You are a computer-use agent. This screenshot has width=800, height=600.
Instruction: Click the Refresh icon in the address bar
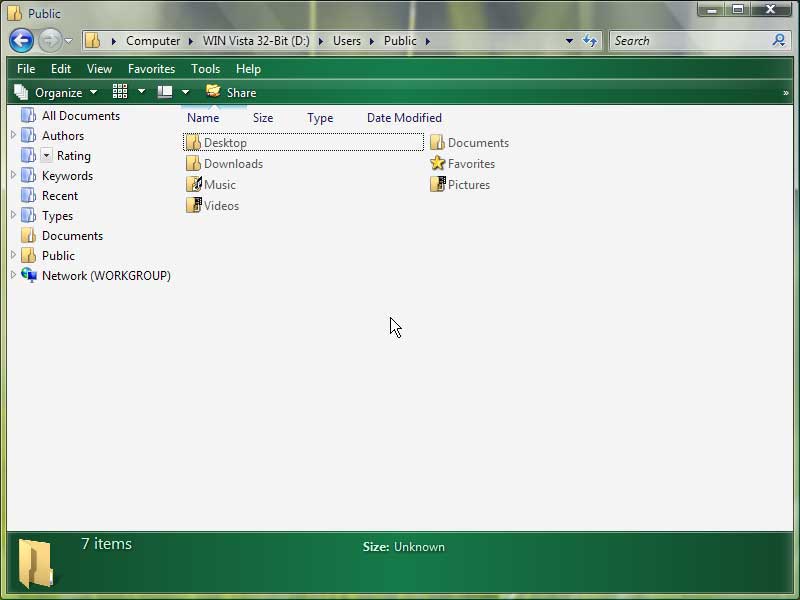[x=590, y=41]
